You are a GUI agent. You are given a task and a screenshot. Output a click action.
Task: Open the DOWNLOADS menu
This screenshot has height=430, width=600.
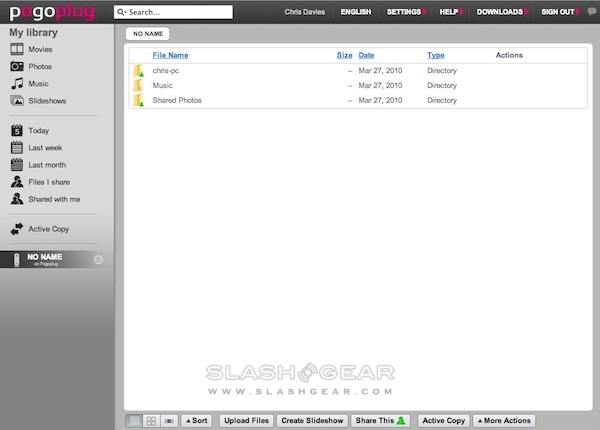[499, 12]
